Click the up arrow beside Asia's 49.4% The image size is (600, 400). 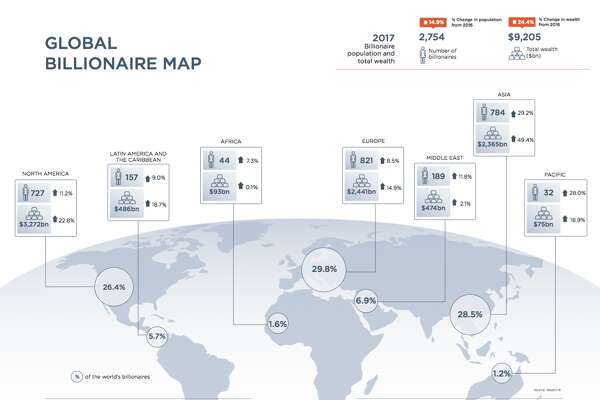(x=514, y=139)
